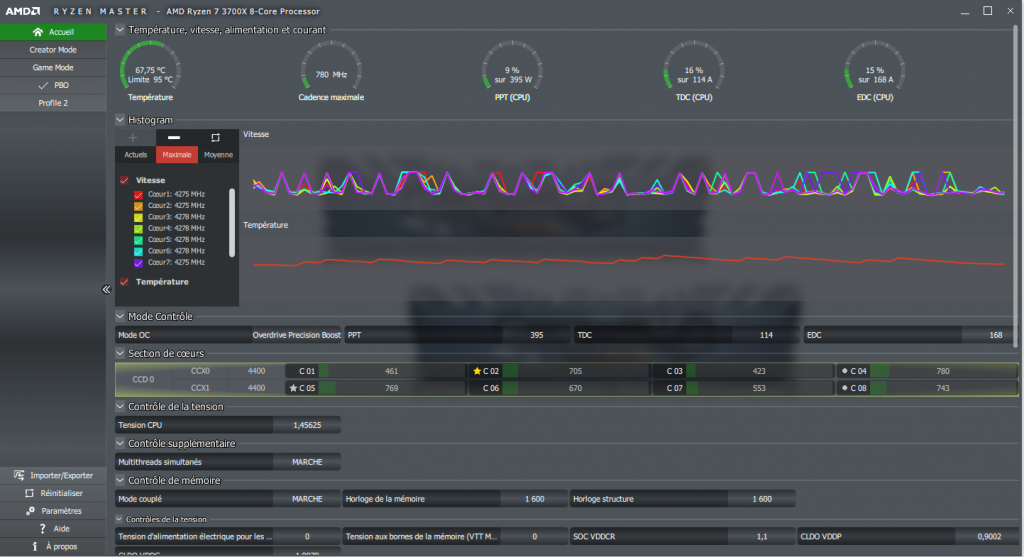Open Importer/Exporter
This screenshot has height=557, width=1024.
click(53, 475)
